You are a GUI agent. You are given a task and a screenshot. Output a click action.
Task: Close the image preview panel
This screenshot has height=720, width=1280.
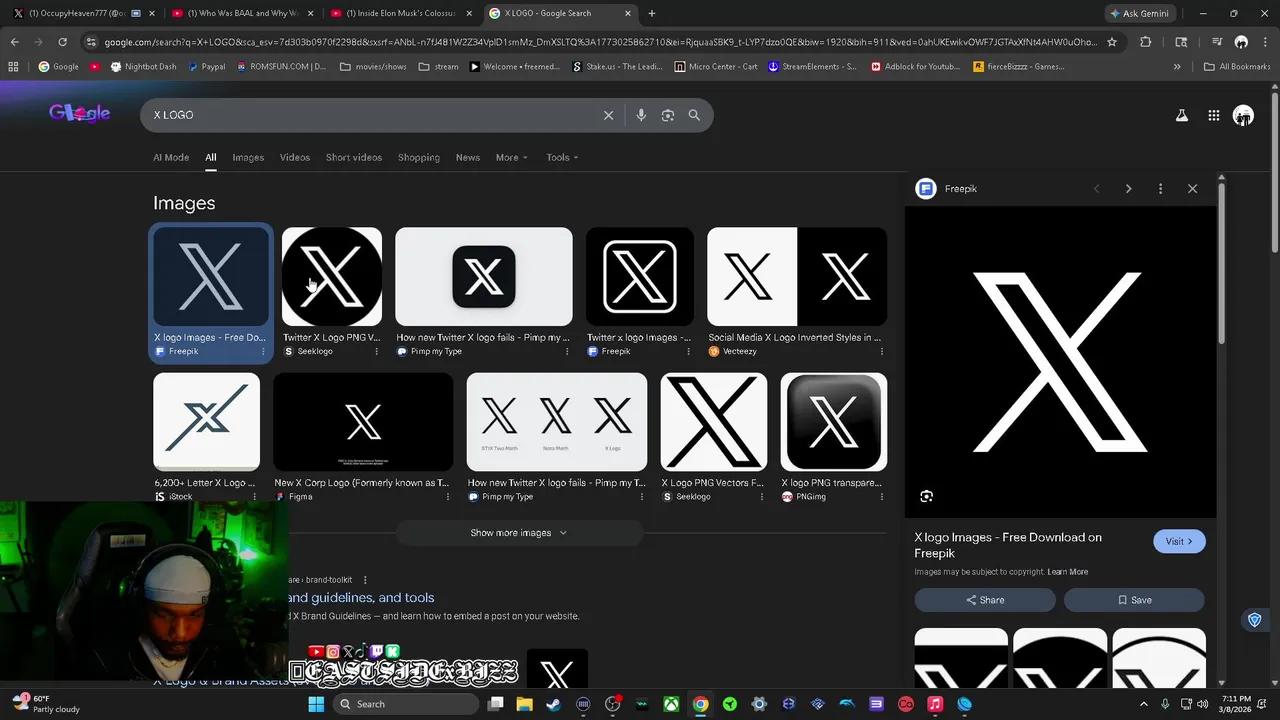click(1192, 188)
